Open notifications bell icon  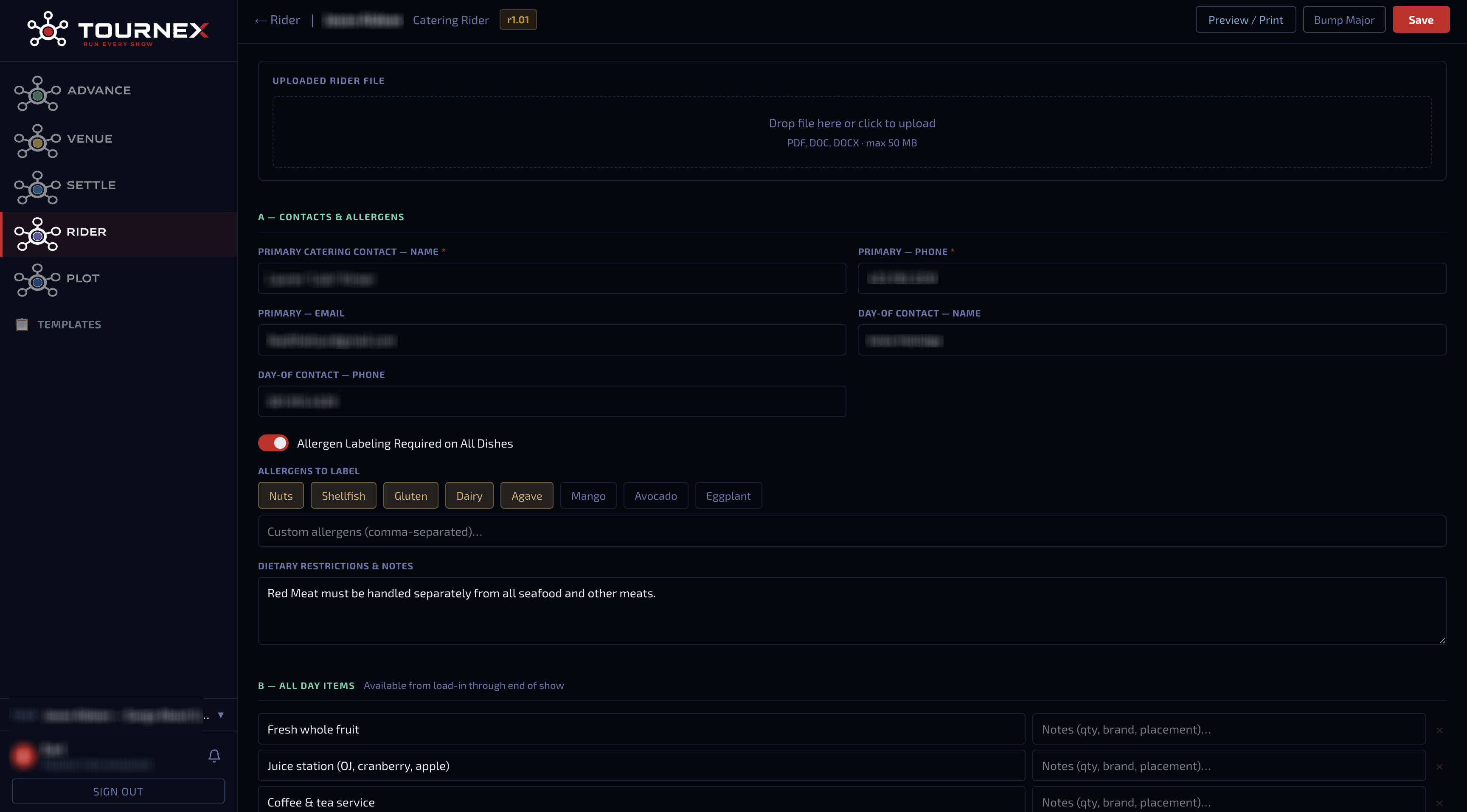tap(214, 756)
